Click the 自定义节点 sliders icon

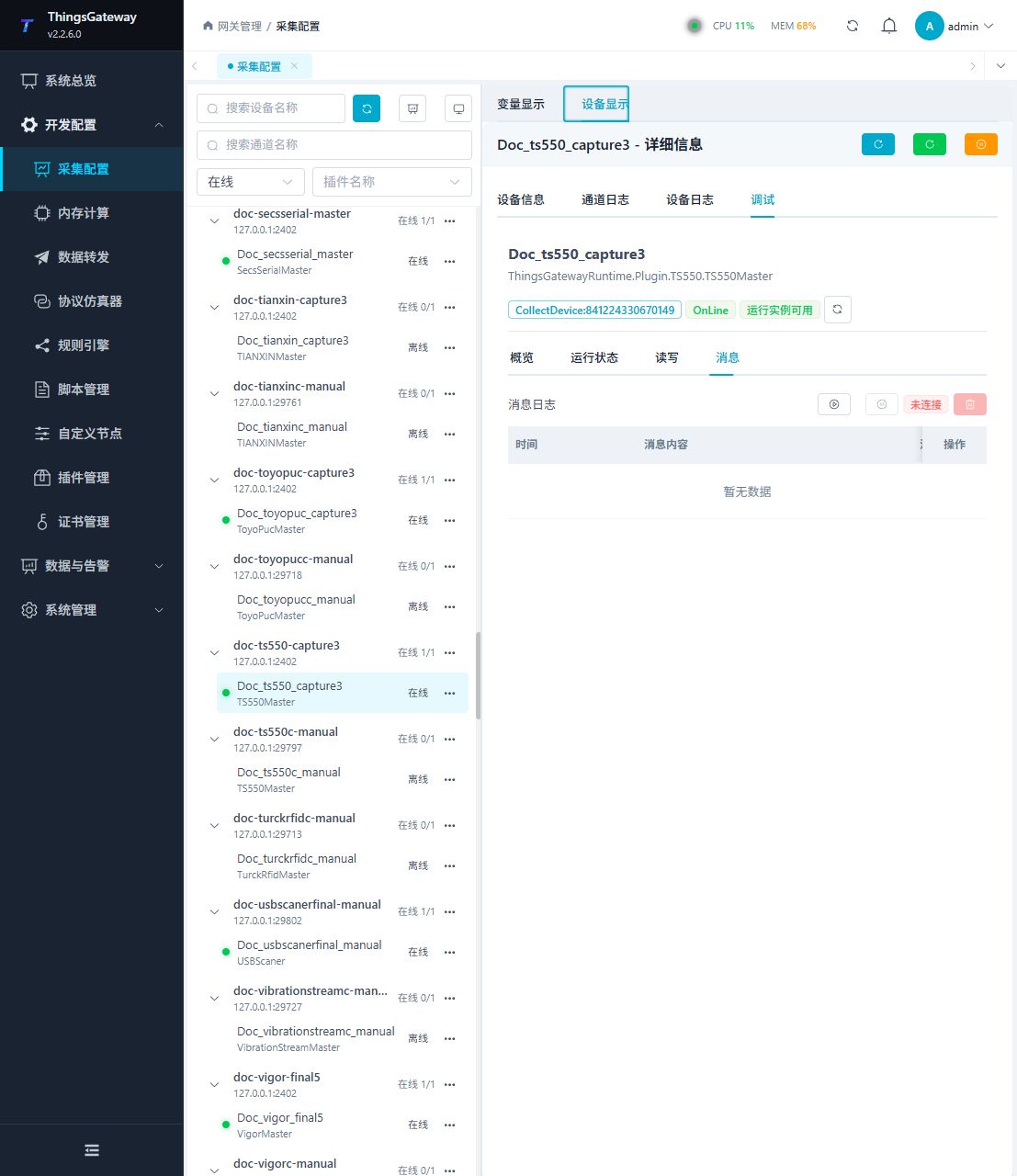tap(42, 434)
